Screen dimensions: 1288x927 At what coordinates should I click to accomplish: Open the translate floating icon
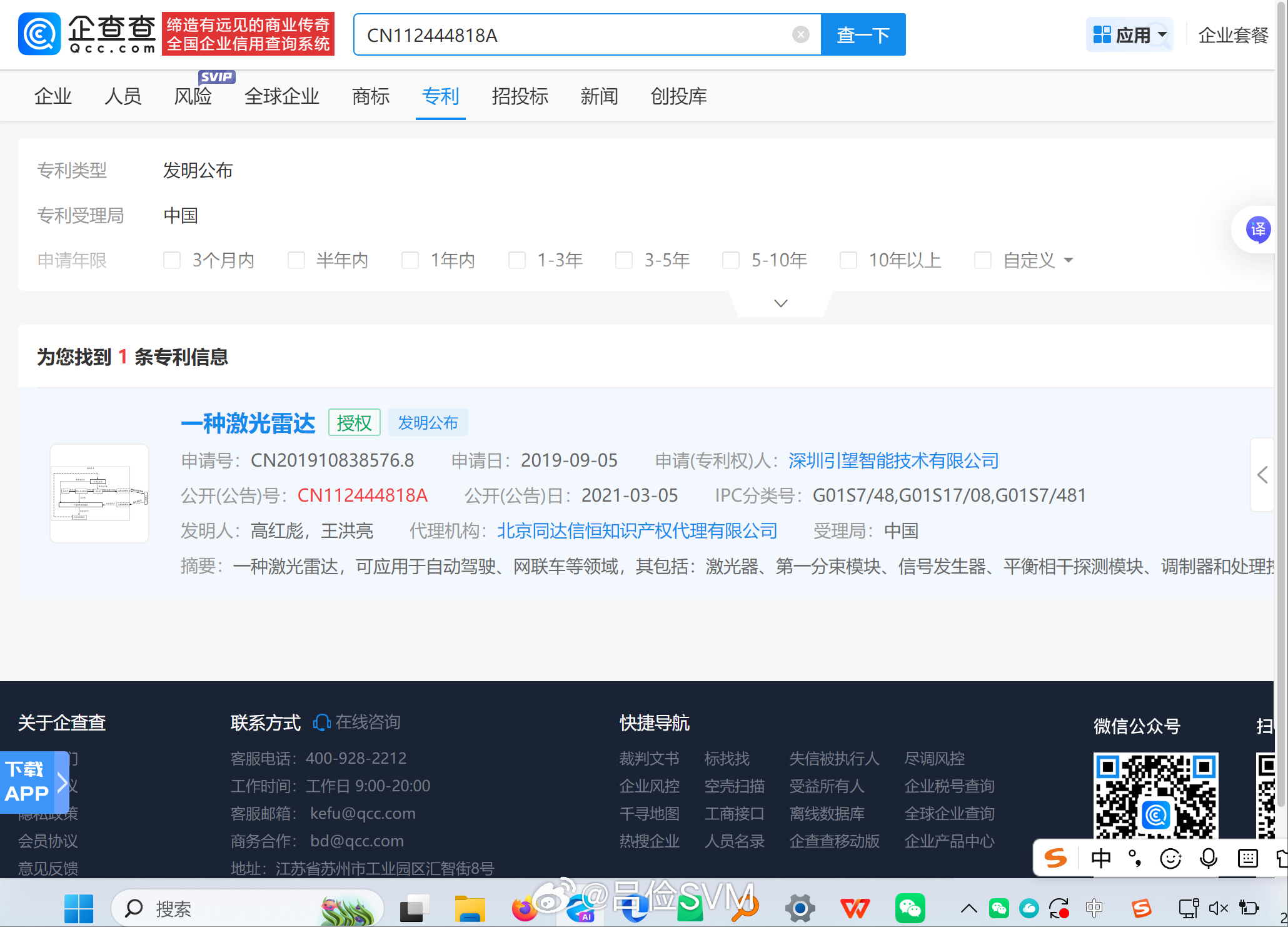click(x=1257, y=230)
